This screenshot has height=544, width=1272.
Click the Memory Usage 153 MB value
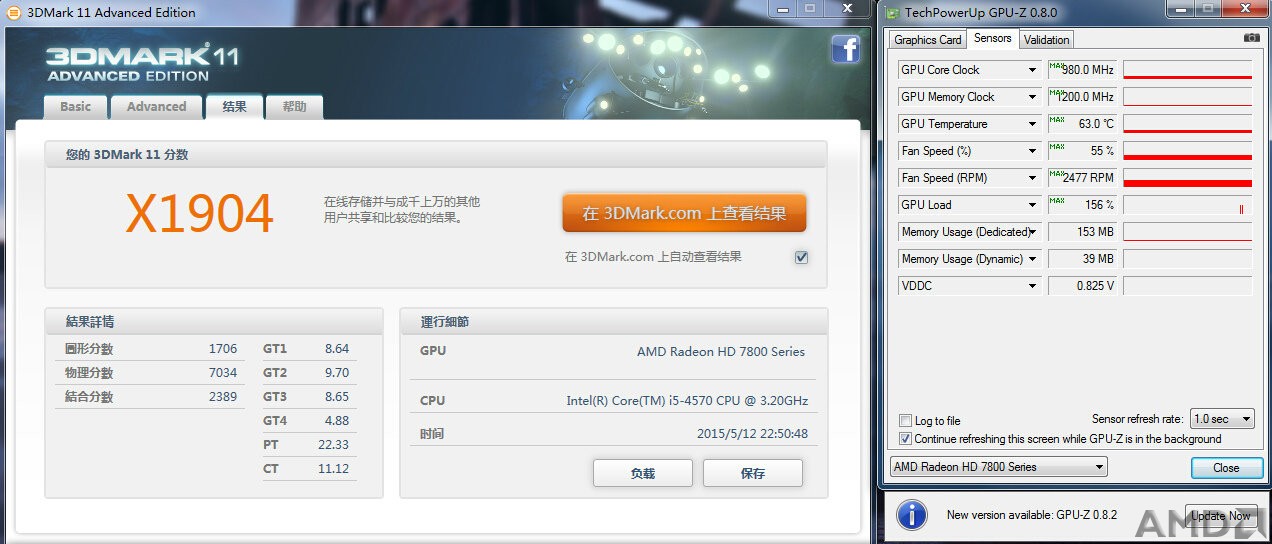click(1082, 232)
